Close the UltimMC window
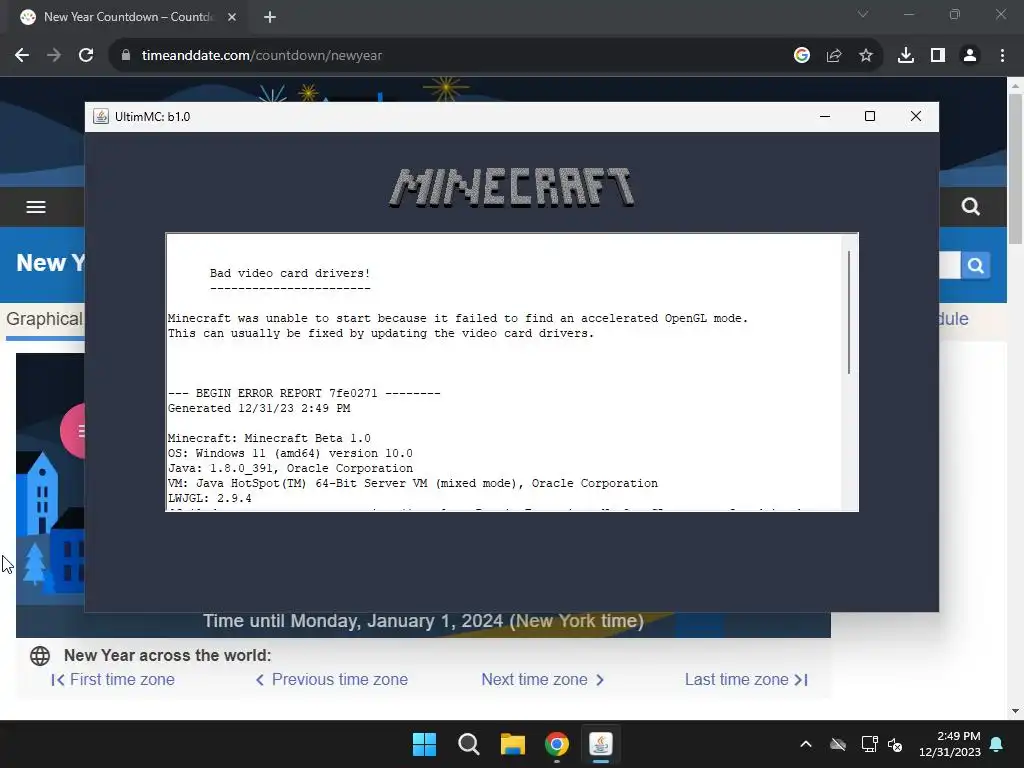1024x768 pixels. point(916,116)
